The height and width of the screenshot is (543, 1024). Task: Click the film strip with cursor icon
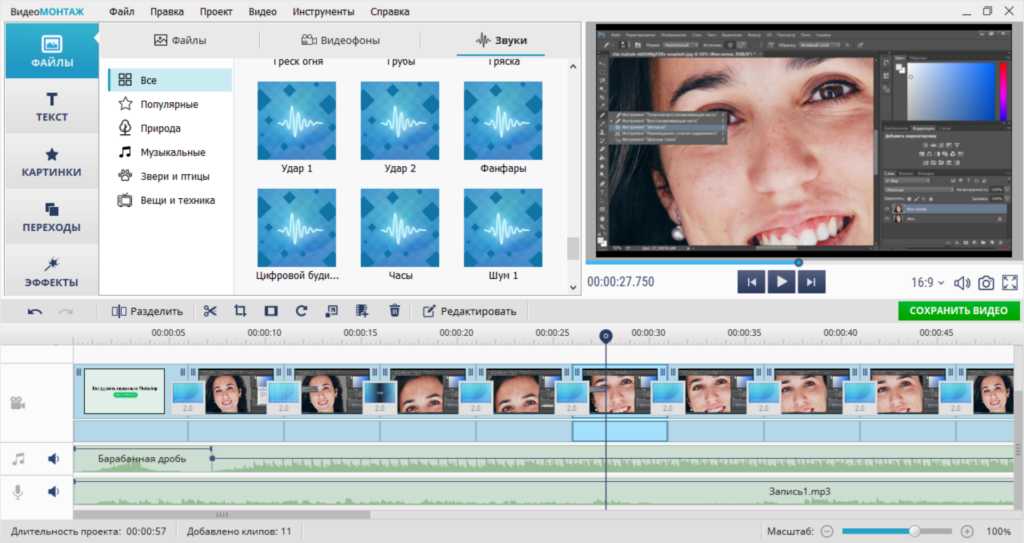pos(362,311)
